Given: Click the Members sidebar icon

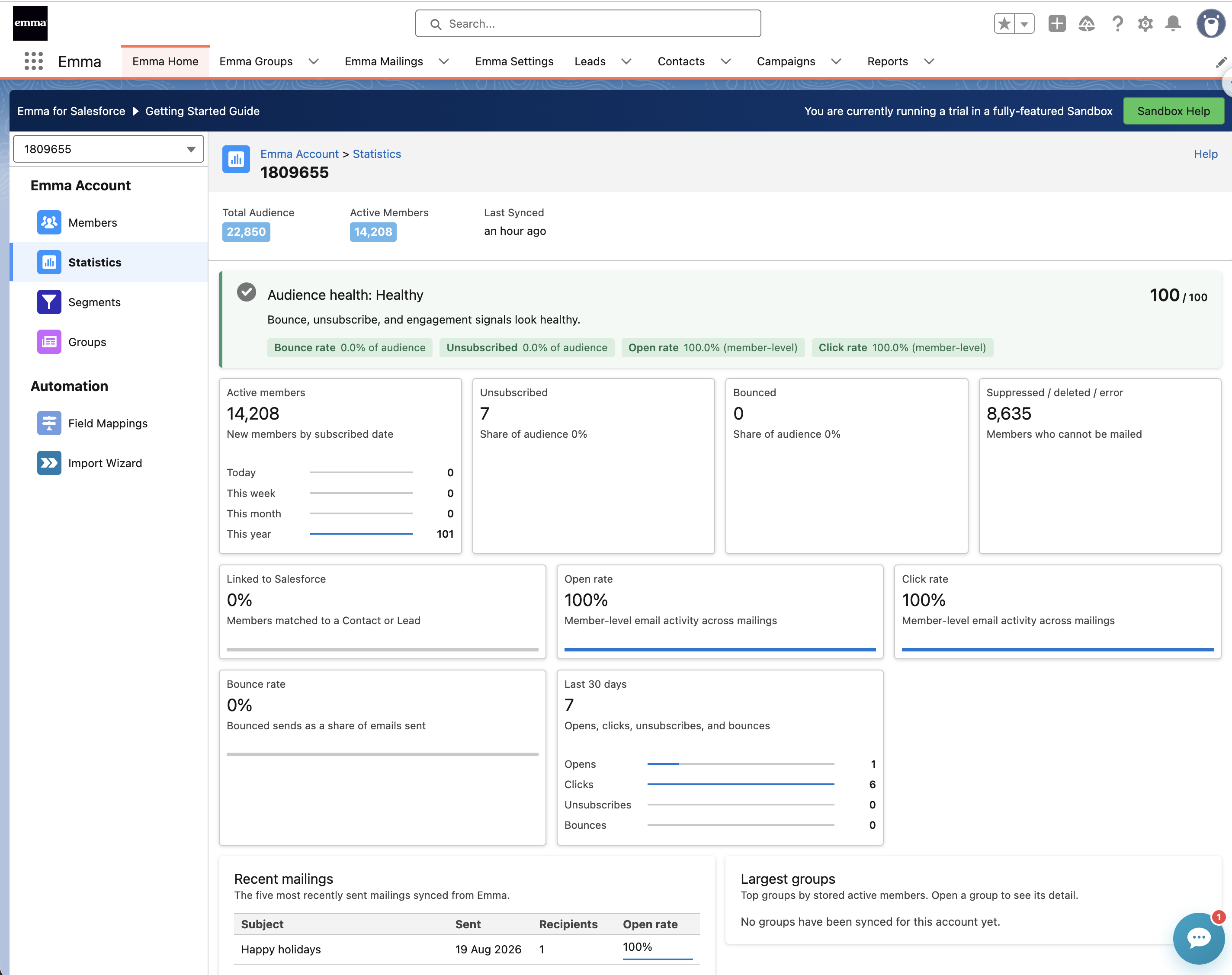Looking at the screenshot, I should pos(49,223).
